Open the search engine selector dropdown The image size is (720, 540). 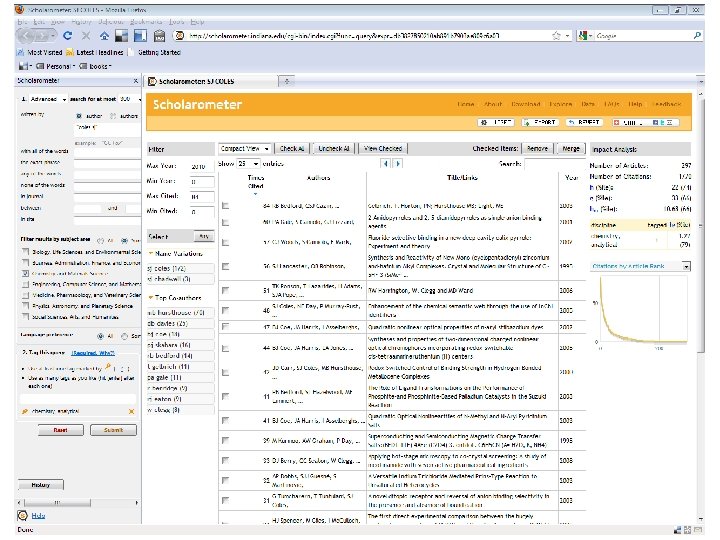(585, 35)
